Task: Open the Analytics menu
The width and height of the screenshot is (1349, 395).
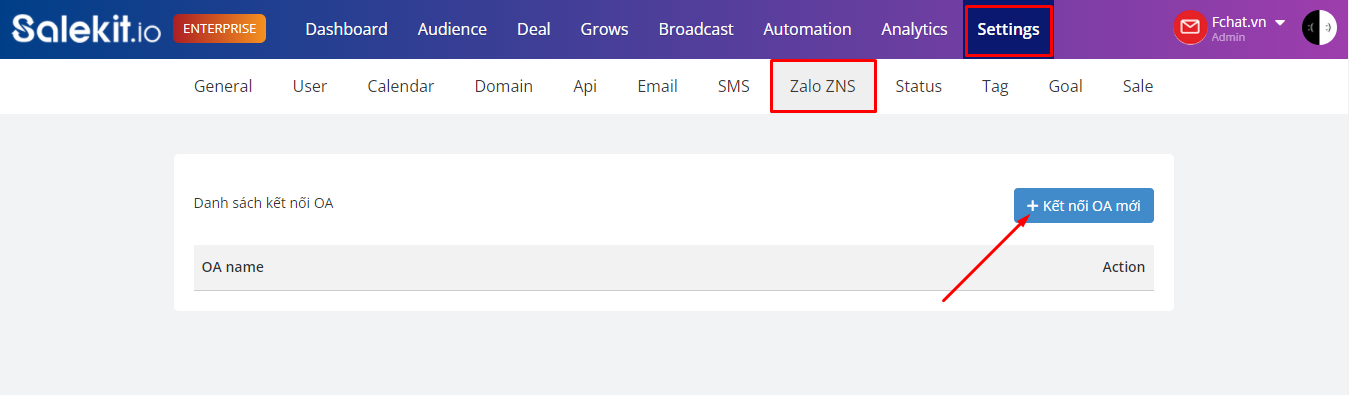Action: (914, 29)
